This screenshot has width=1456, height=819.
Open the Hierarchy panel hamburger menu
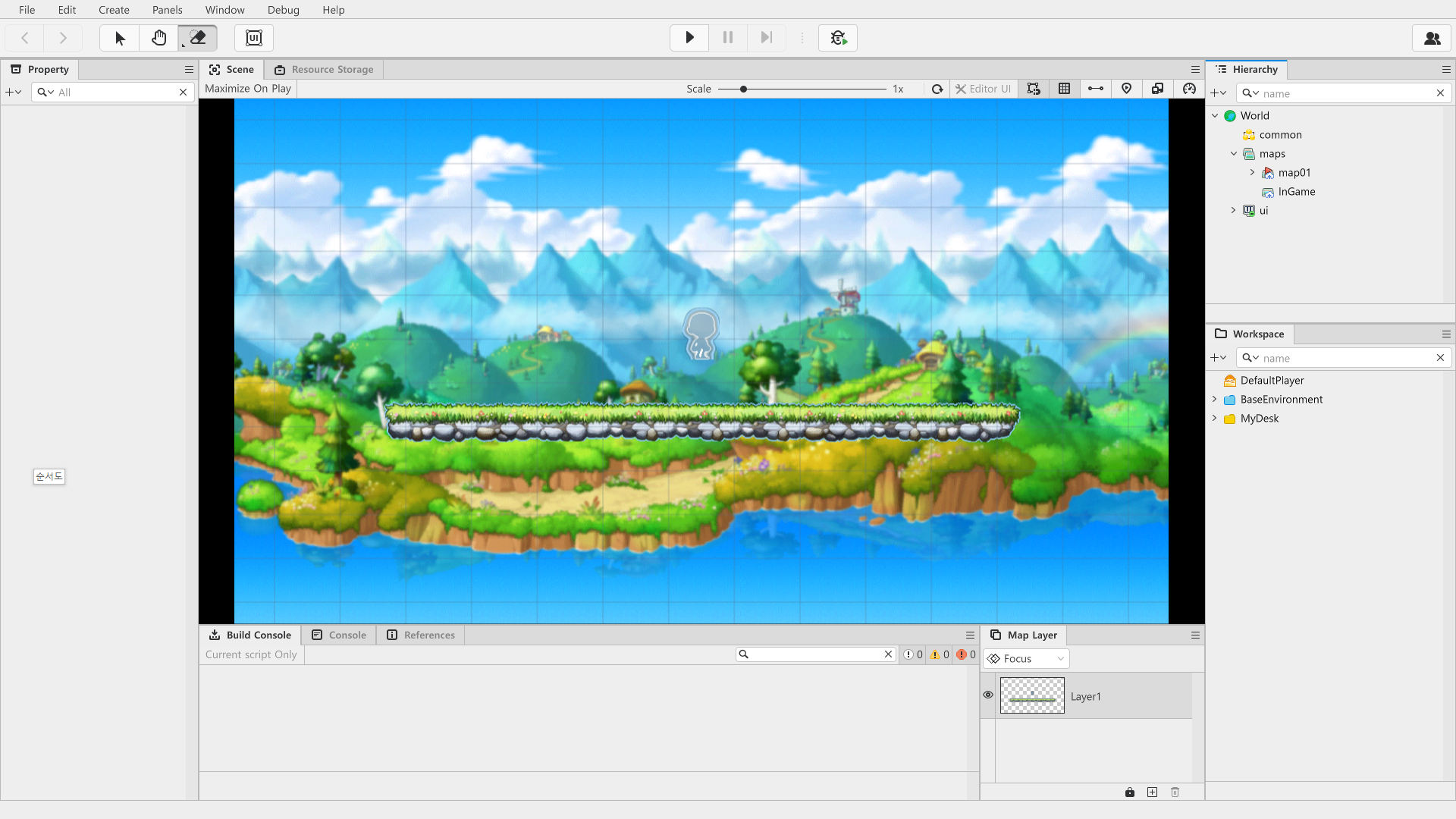[x=1445, y=69]
